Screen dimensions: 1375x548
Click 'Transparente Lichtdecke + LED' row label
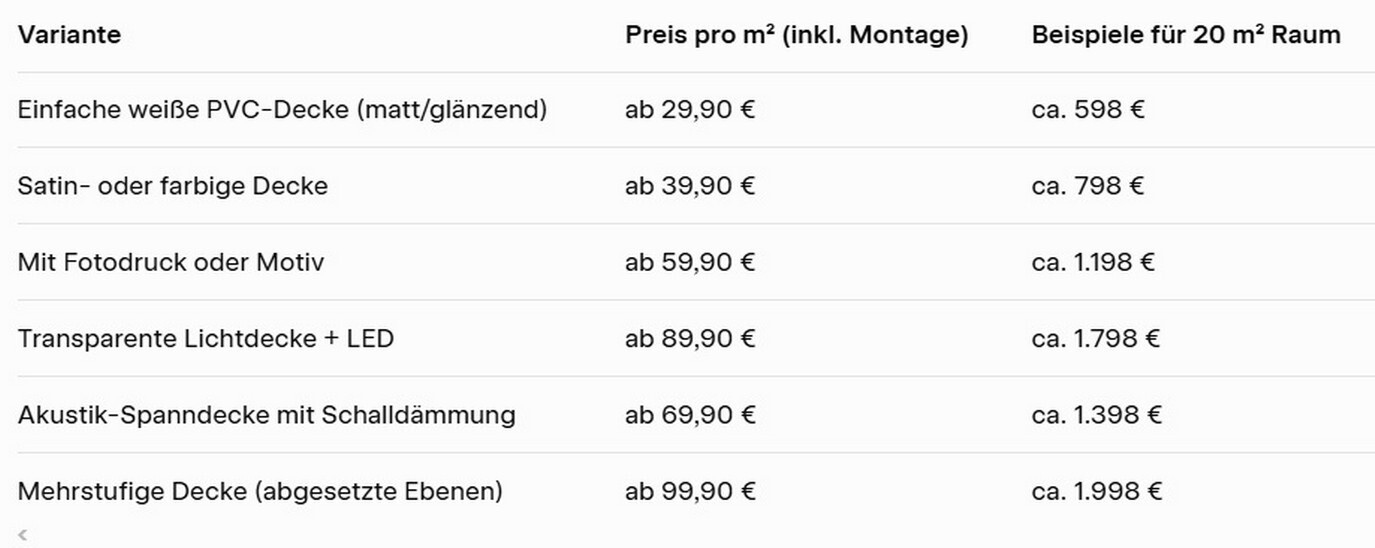(x=206, y=339)
